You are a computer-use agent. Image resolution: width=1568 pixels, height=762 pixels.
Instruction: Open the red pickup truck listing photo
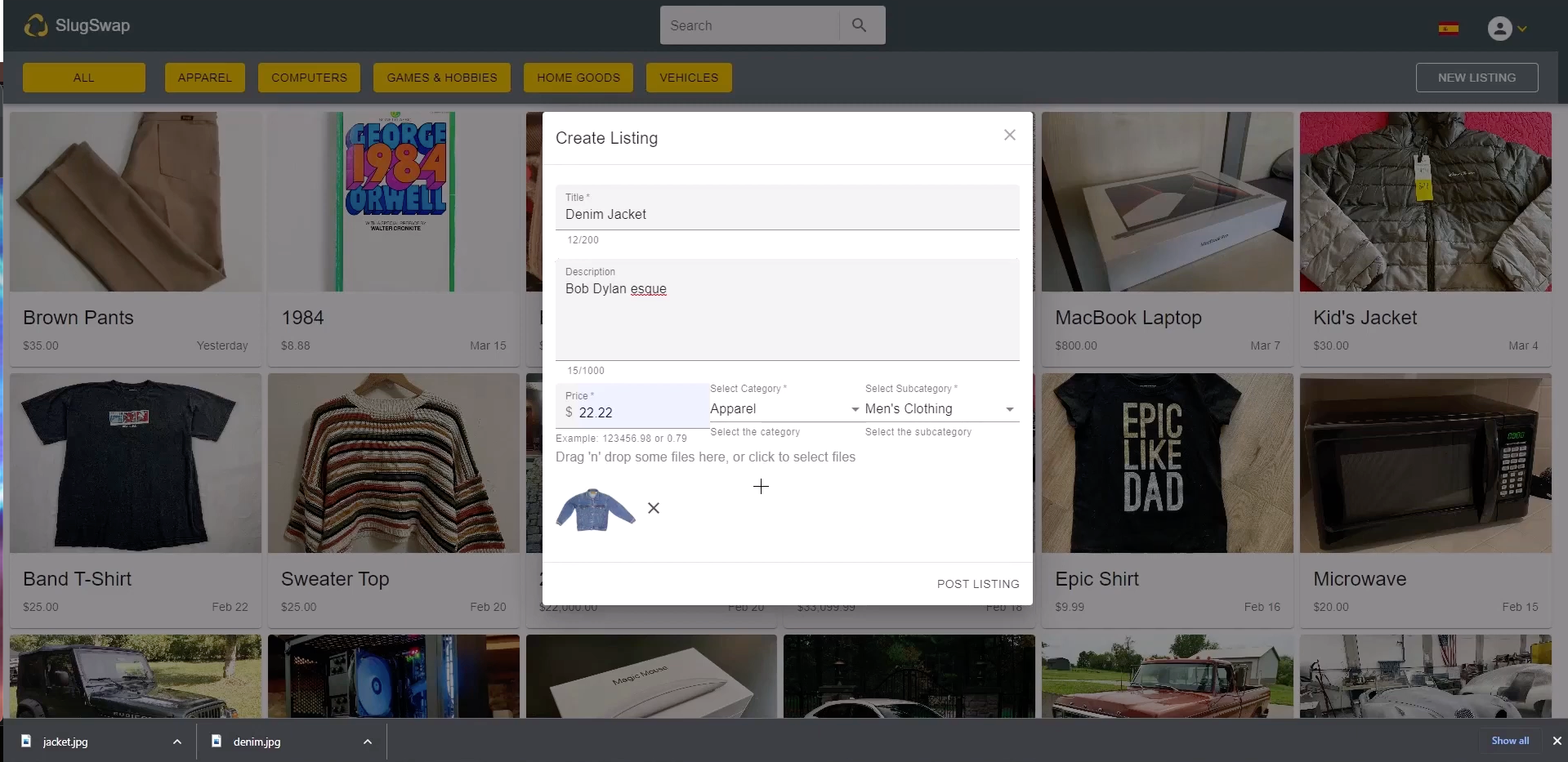click(x=1168, y=676)
